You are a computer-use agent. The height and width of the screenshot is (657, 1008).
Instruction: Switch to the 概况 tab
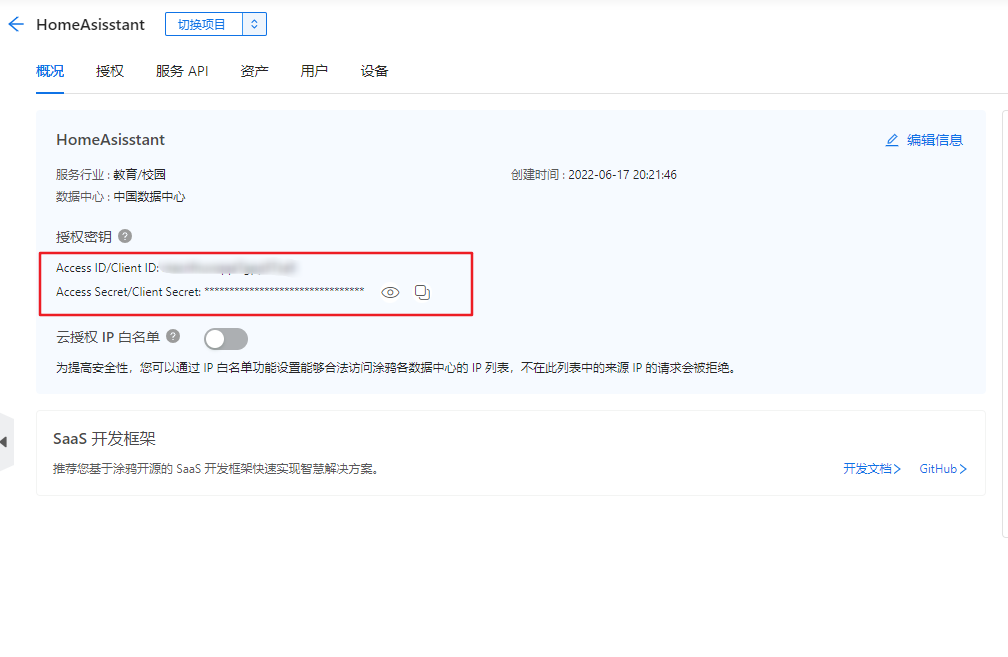(x=50, y=71)
